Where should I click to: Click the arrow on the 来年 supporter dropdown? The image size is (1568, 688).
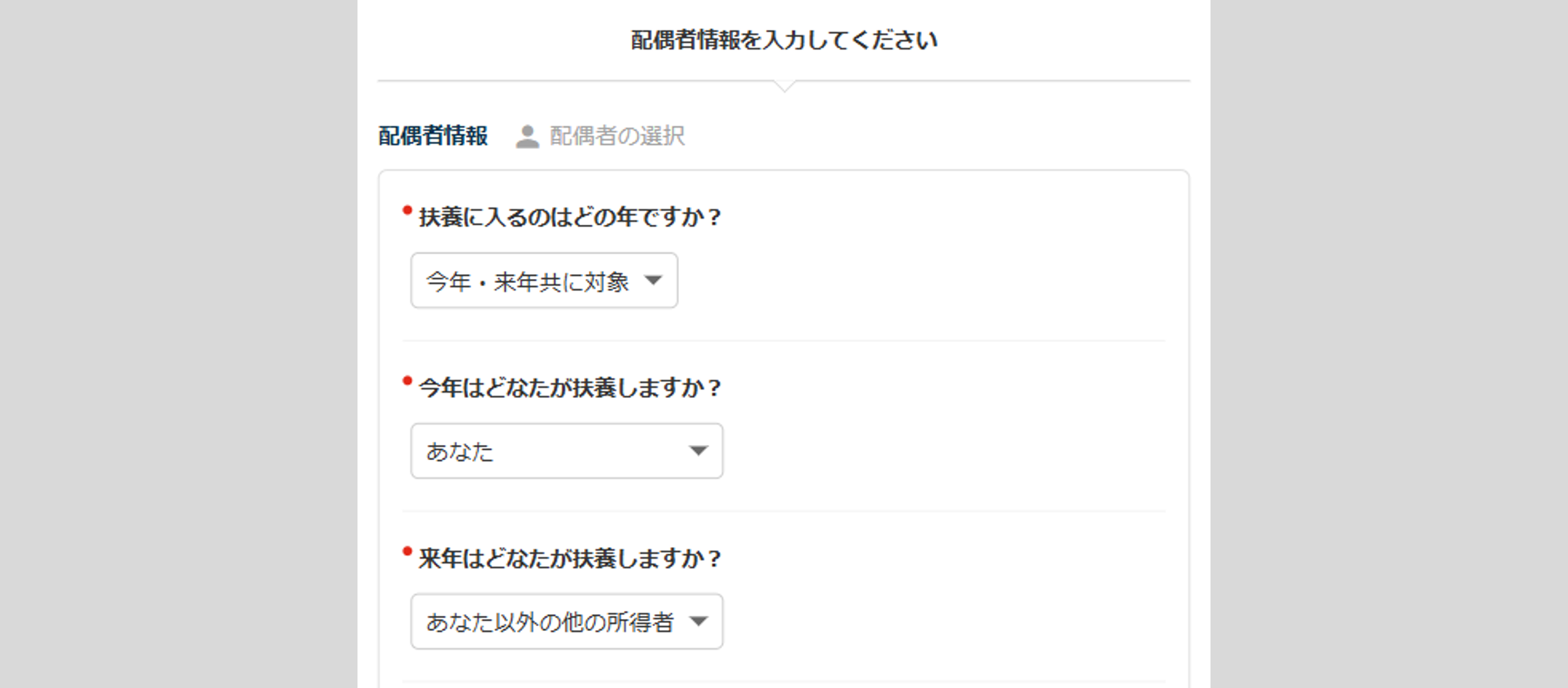(x=698, y=622)
